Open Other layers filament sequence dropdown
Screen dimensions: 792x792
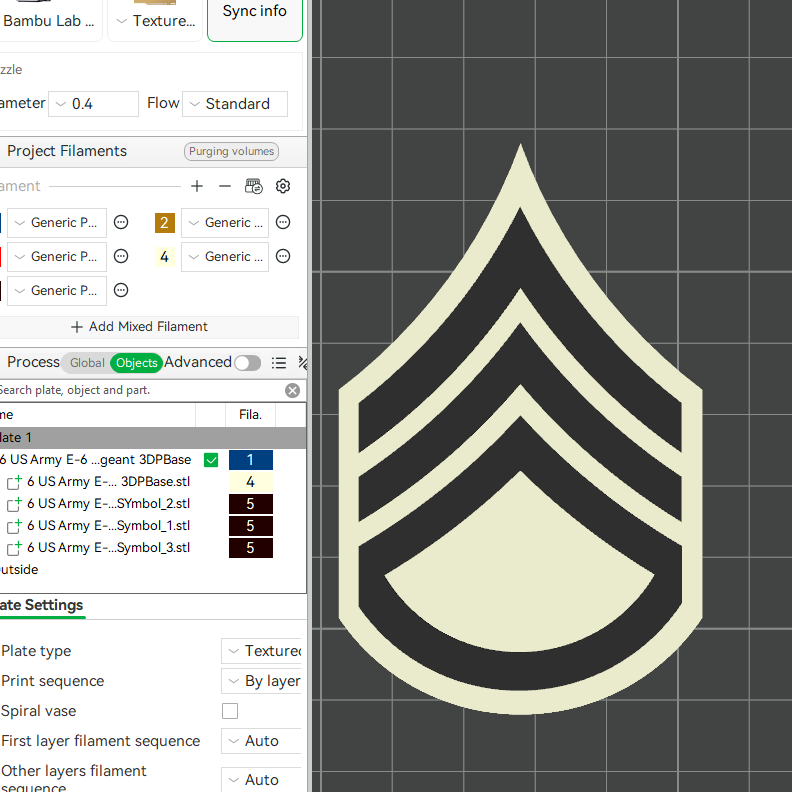tap(261, 779)
